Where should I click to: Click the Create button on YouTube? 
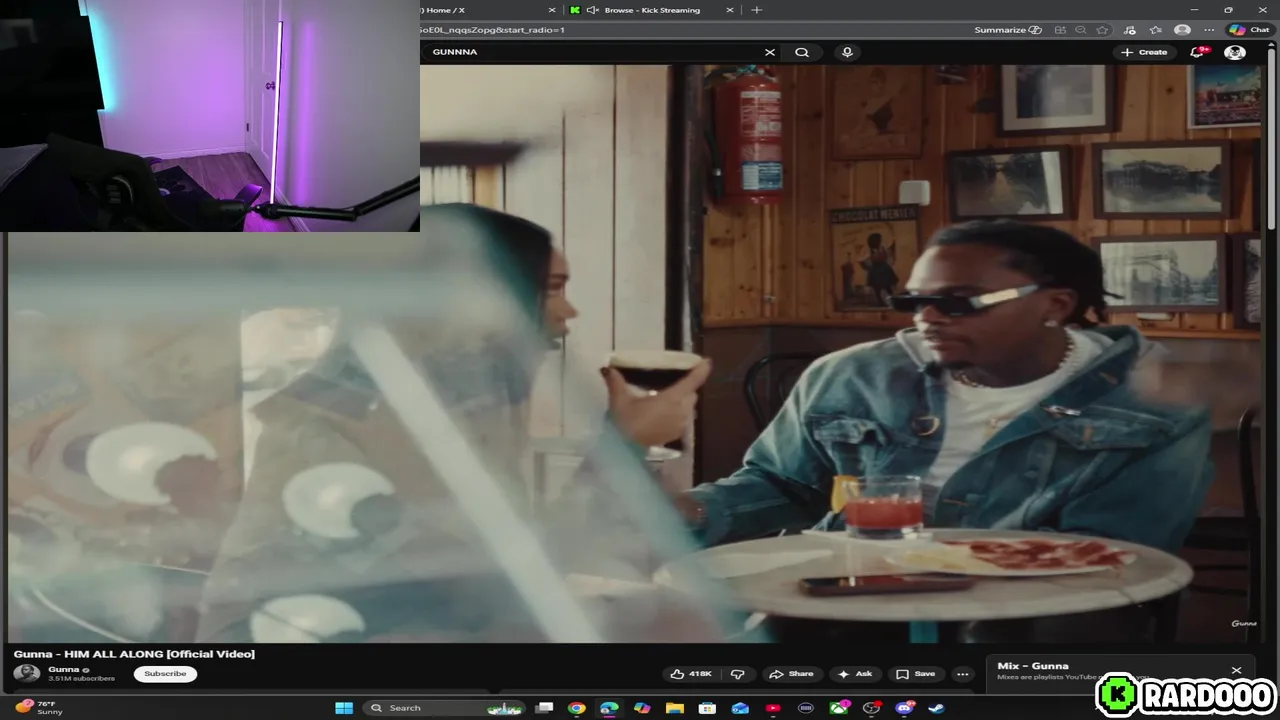pos(1144,52)
